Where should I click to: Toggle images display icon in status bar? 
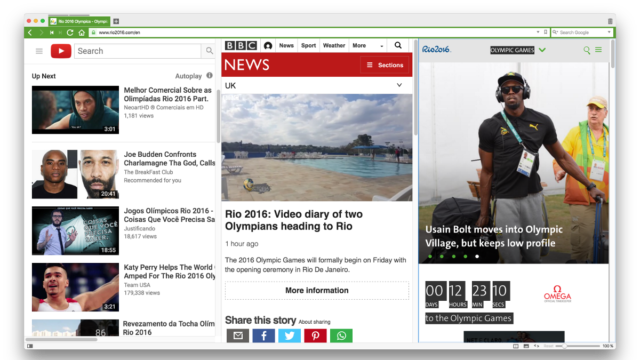(526, 346)
